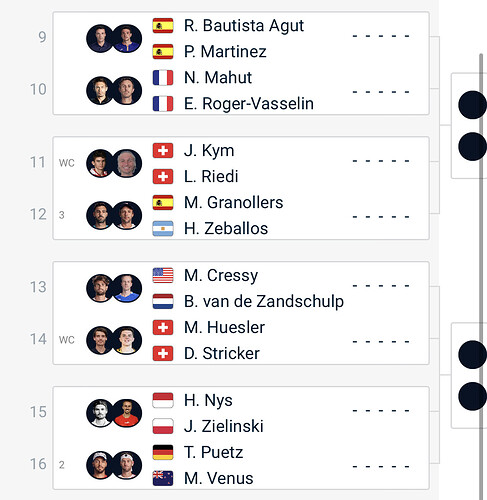Click the Netherlands flag beside B. van de Zandschulp
The width and height of the screenshot is (487, 500).
163,301
